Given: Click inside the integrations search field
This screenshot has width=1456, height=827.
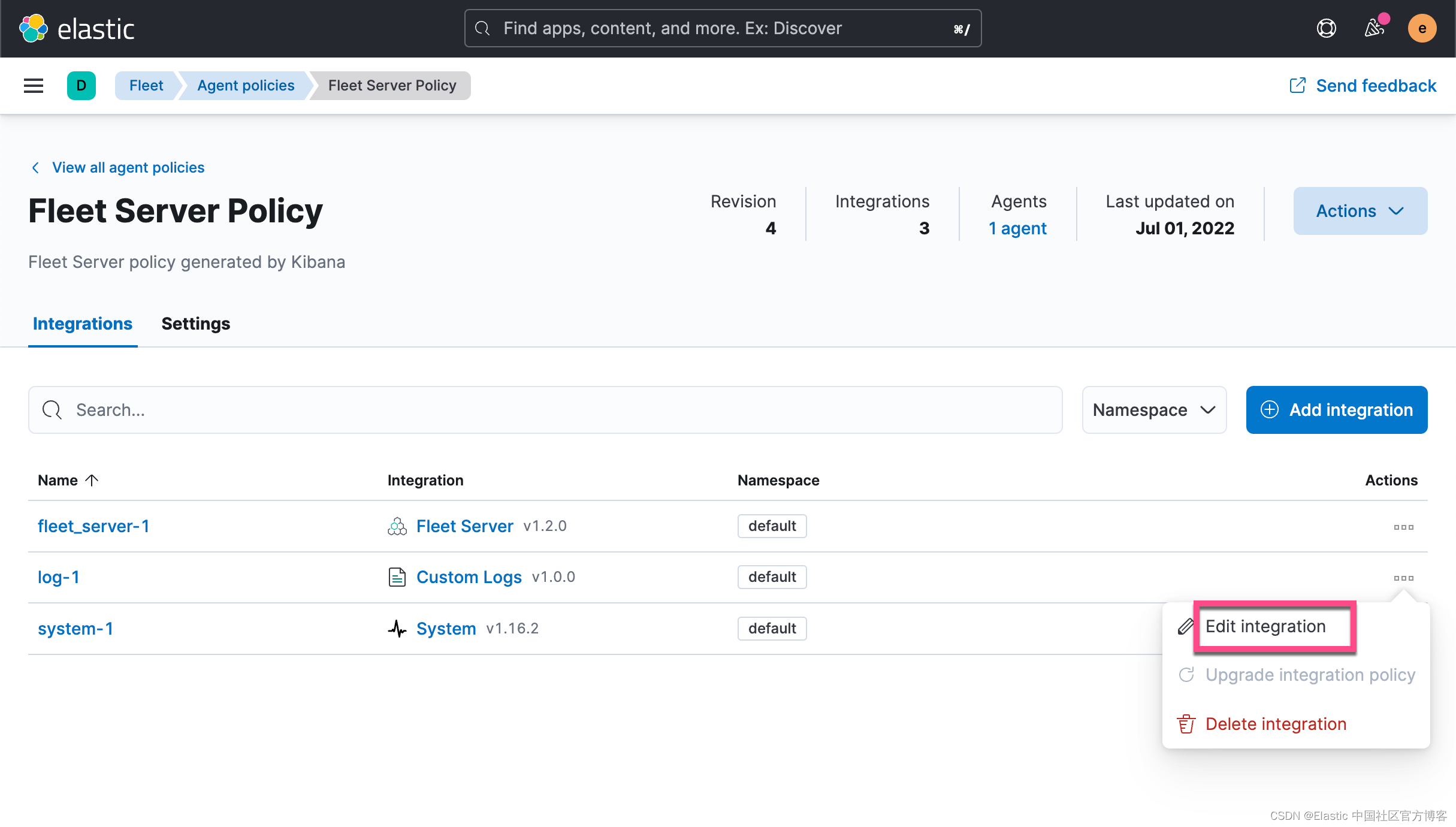Looking at the screenshot, I should pyautogui.click(x=240, y=410).
